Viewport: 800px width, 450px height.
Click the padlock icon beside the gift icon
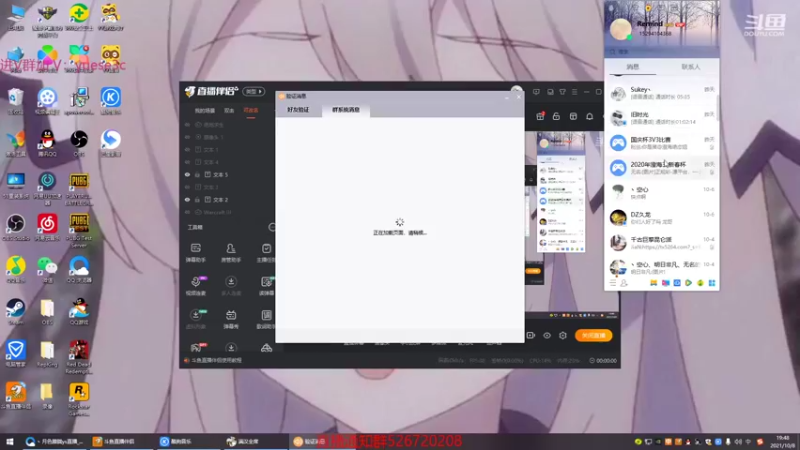(x=556, y=116)
